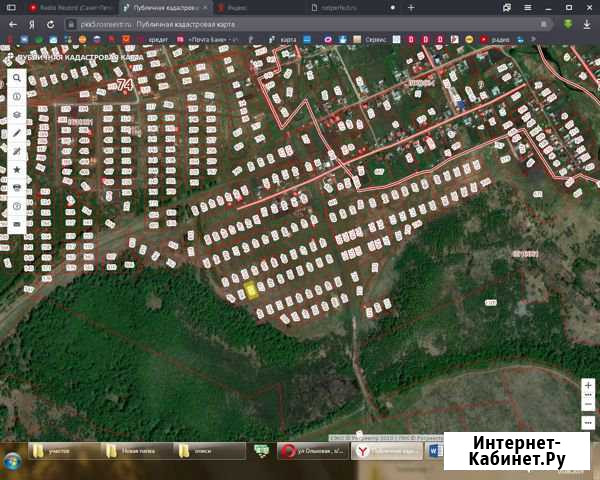The width and height of the screenshot is (600, 480).
Task: Open the Сервис bookmark
Action: tap(370, 39)
